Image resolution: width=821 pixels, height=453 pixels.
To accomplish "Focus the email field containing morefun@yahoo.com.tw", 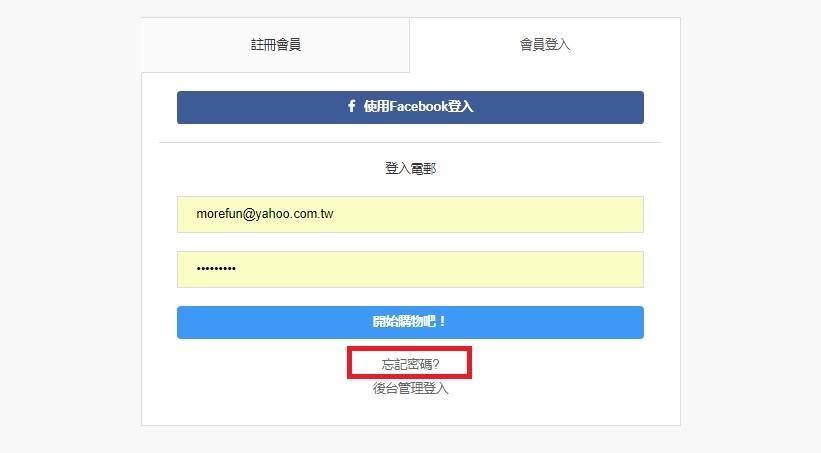I will 410,214.
